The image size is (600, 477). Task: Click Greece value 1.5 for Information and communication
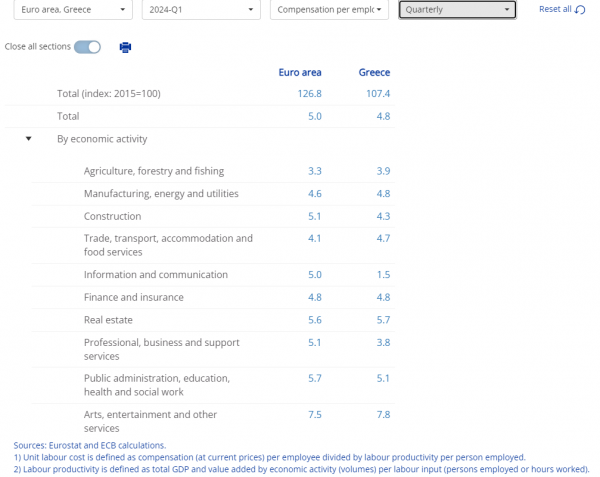pos(383,275)
